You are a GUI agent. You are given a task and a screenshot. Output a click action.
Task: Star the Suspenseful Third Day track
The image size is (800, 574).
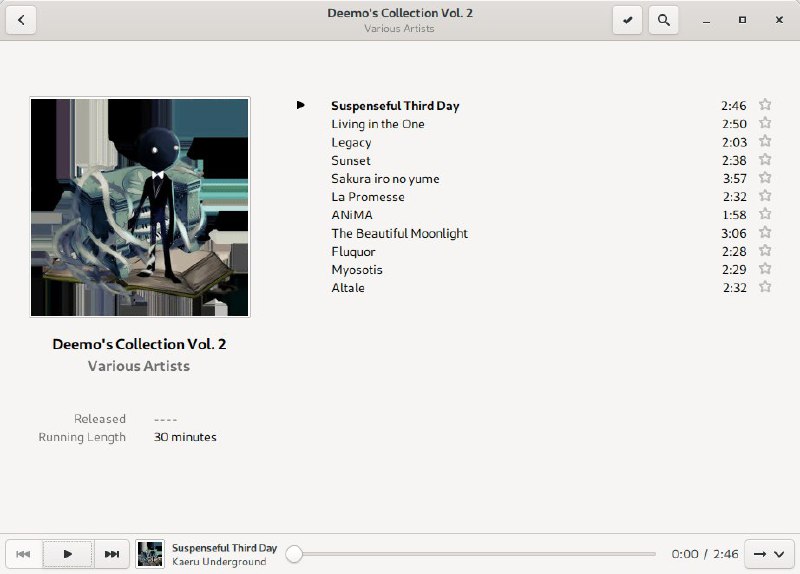click(x=765, y=105)
